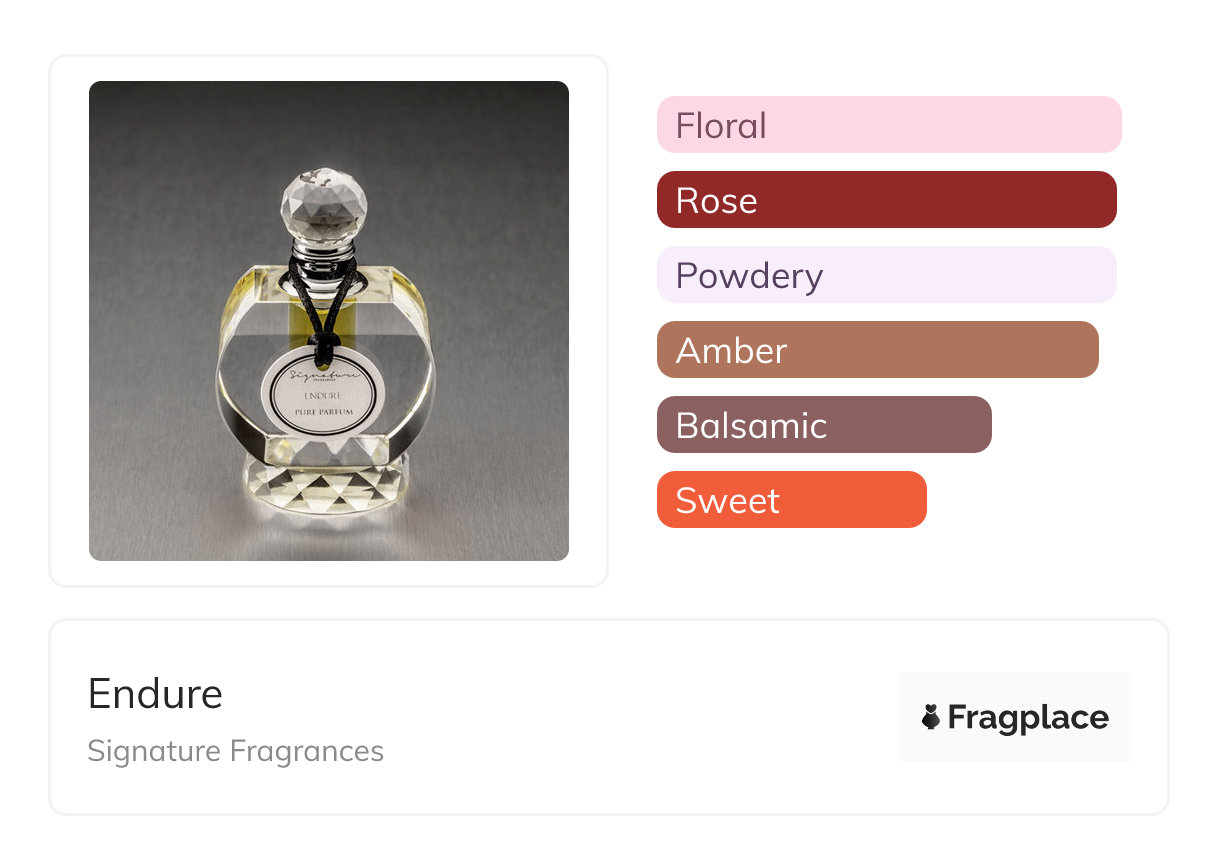Image resolution: width=1218 pixels, height=864 pixels.
Task: Select the dark red Rose accord bar
Action: click(886, 200)
